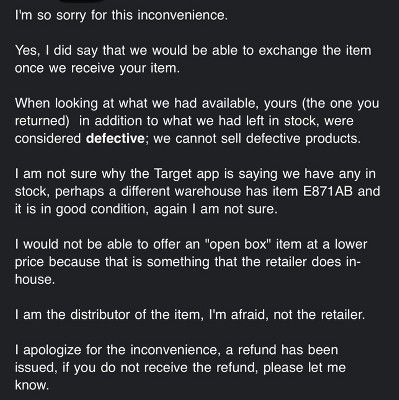Click "once we receive your item." line

coord(97,68)
